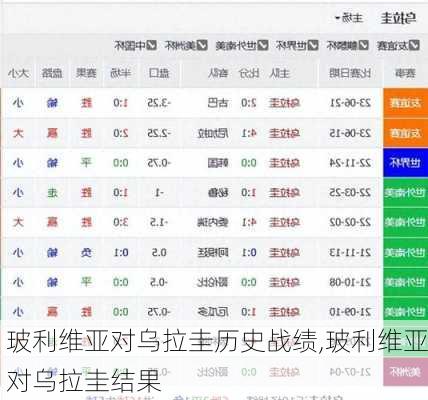This screenshot has height=400, width=428.
Task: Click the date 21-10-08
Action: pyautogui.click(x=350, y=282)
